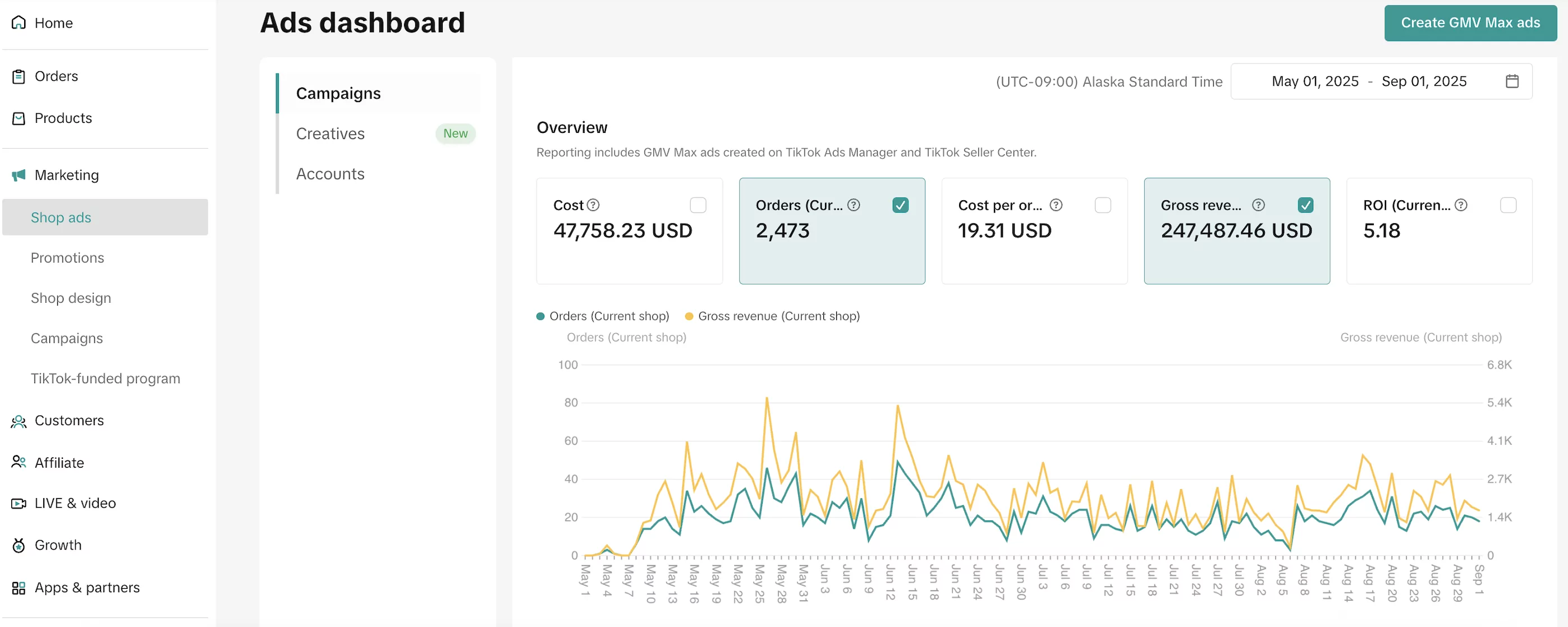The width and height of the screenshot is (1568, 627).
Task: Toggle the yellow Gross revenue legend dot
Action: tap(689, 316)
